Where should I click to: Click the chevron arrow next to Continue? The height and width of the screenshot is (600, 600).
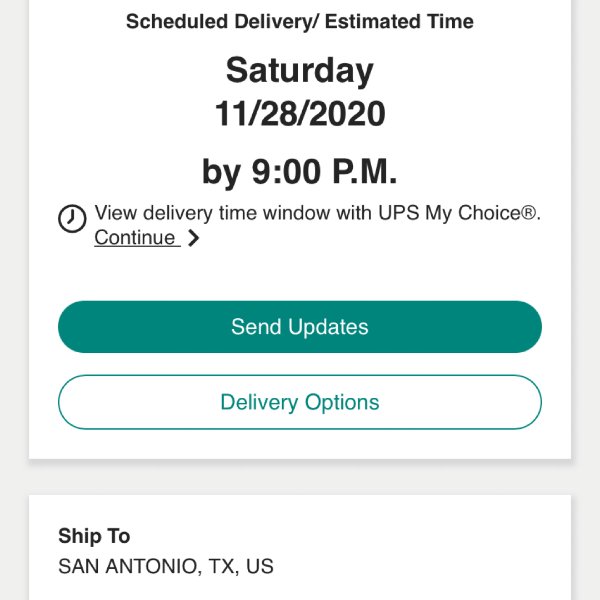(194, 238)
